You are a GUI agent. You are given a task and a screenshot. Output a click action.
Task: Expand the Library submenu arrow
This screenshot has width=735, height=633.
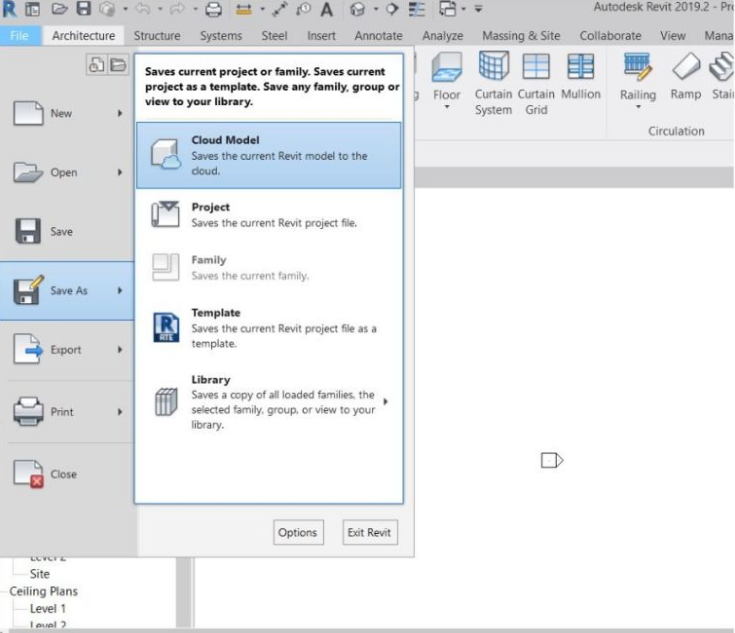coord(385,401)
